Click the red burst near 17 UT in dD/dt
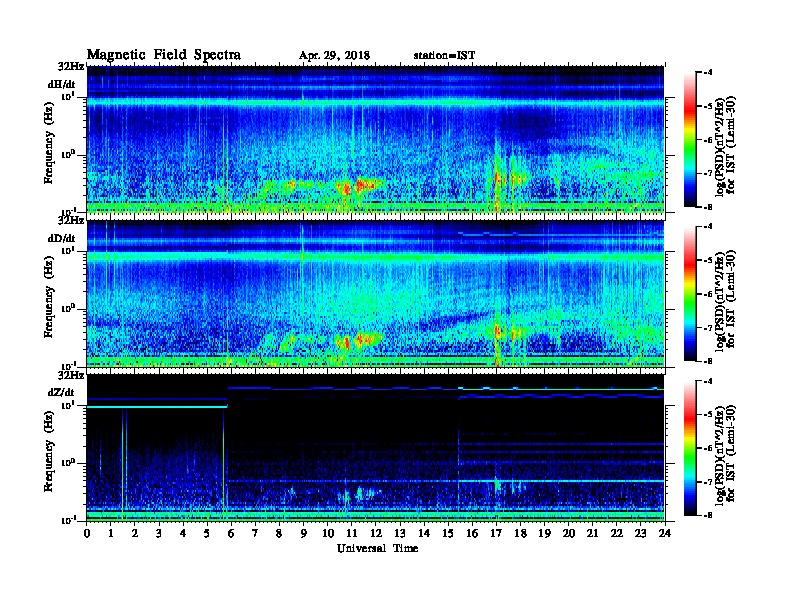 pyautogui.click(x=498, y=332)
